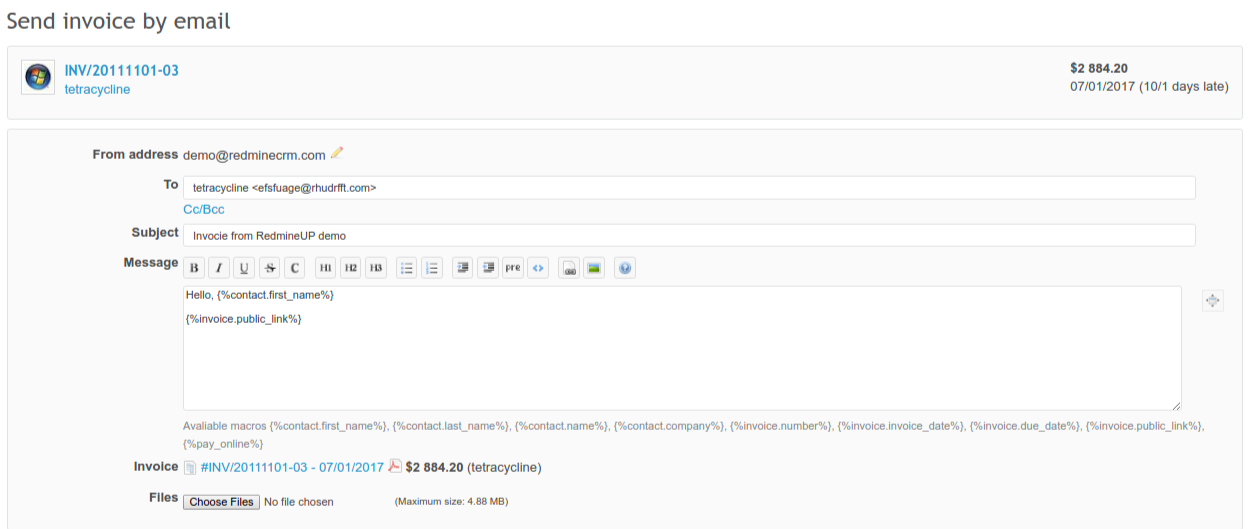Viewport: 1252px width, 529px height.
Task: Apply italic formatting to message text
Action: (x=219, y=268)
